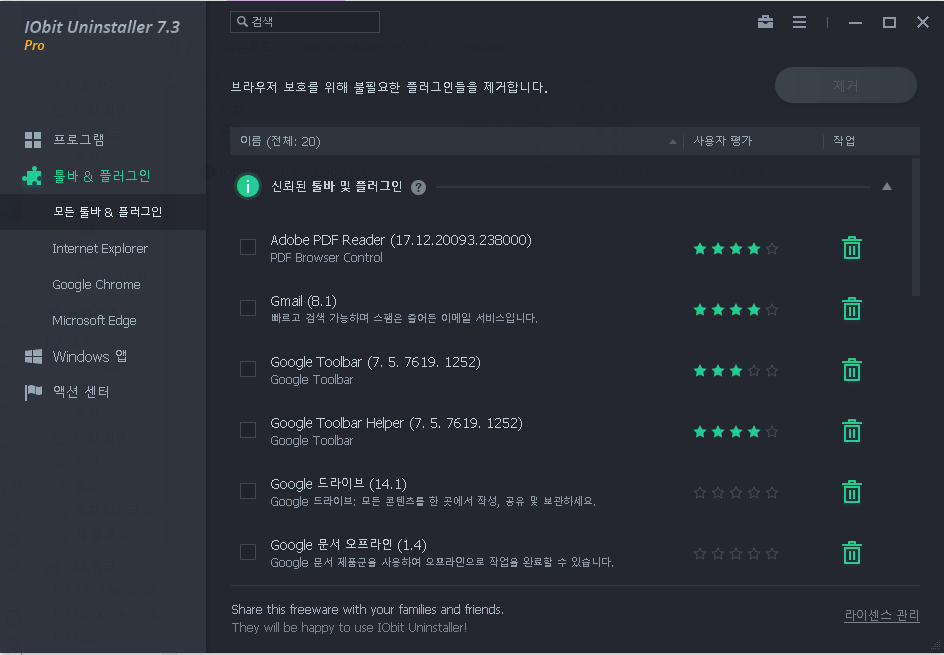Viewport: 944px width, 655px height.
Task: Delete Gmail plugin with trash icon
Action: [851, 308]
